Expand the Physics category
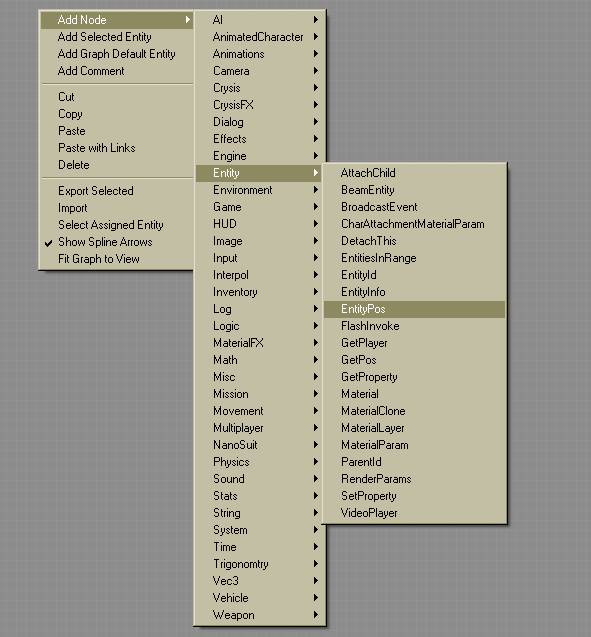591x637 pixels. click(260, 462)
